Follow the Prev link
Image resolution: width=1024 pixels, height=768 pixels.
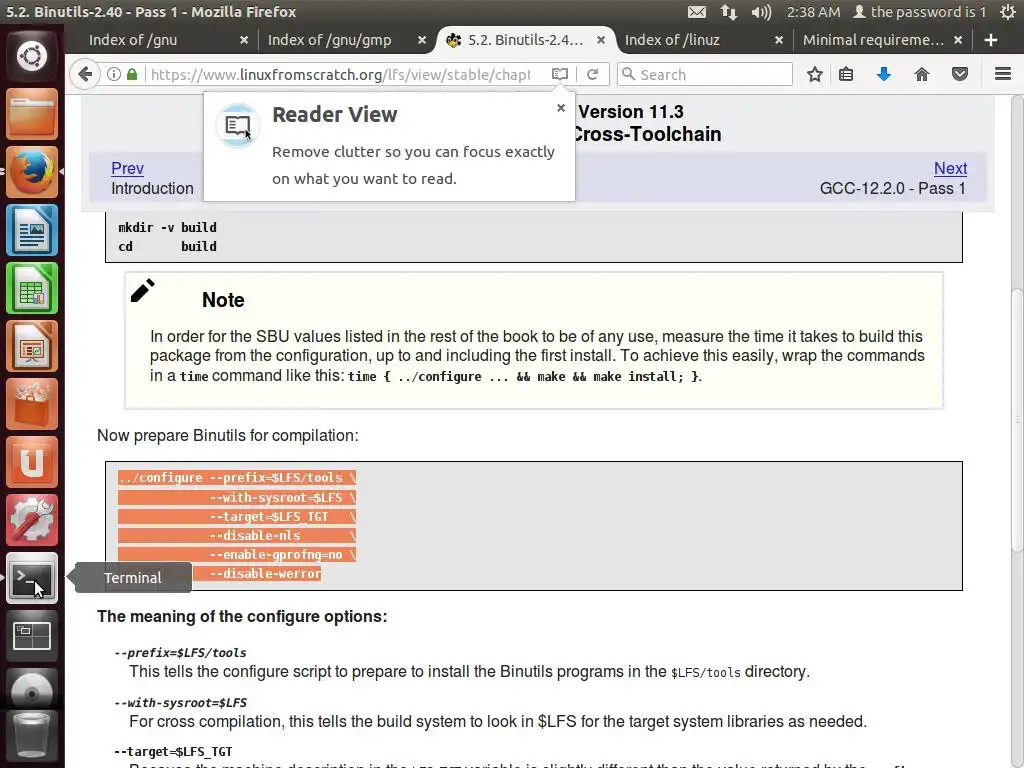pos(127,168)
